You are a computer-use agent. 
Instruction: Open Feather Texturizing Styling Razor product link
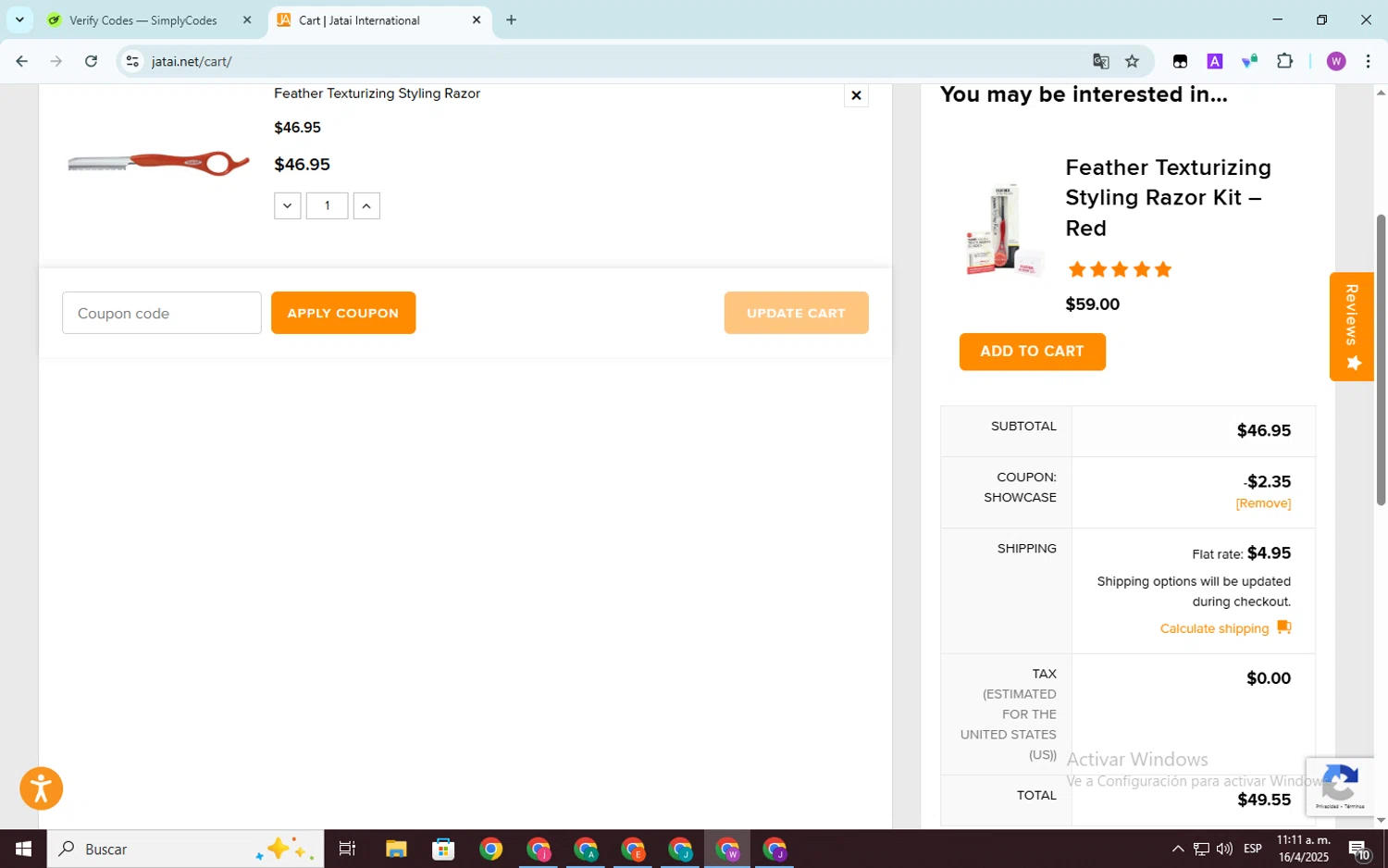tap(377, 93)
